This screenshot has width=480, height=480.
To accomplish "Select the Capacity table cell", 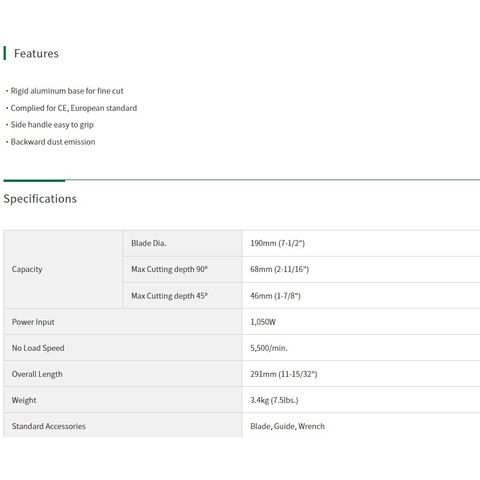I will (63, 269).
